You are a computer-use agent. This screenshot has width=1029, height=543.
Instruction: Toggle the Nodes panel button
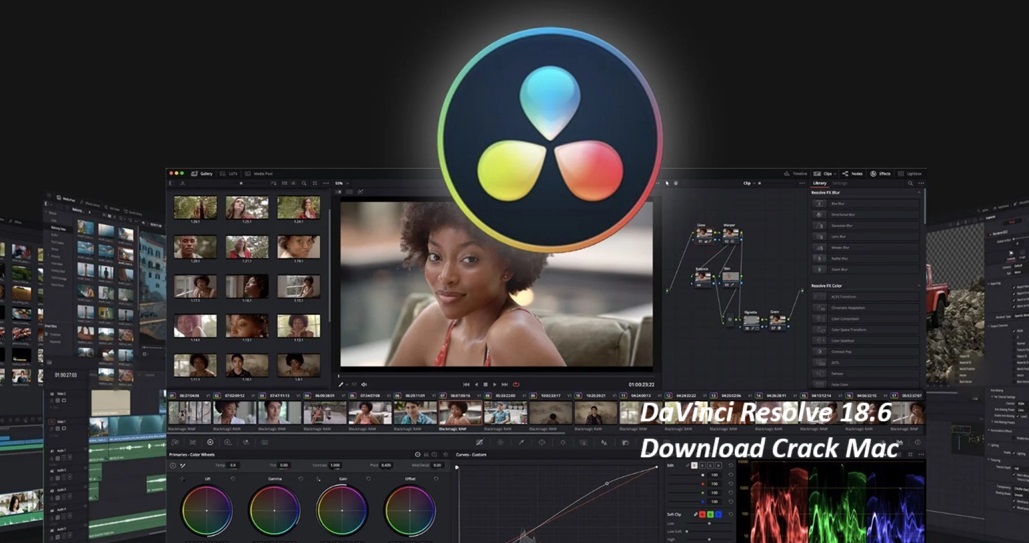click(852, 173)
